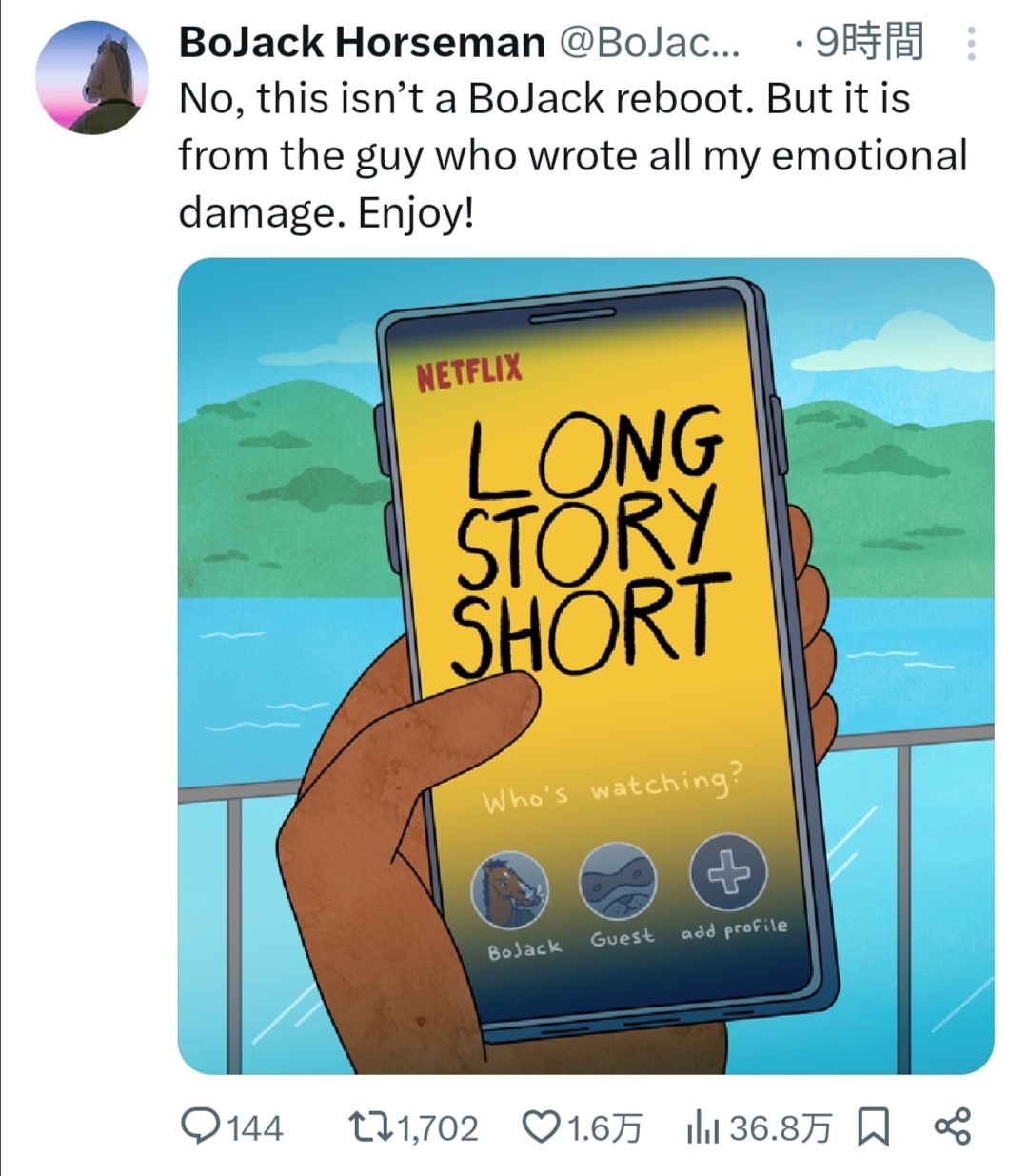Image resolution: width=1028 pixels, height=1176 pixels.
Task: Tap the add profile plus circle
Action: (728, 871)
